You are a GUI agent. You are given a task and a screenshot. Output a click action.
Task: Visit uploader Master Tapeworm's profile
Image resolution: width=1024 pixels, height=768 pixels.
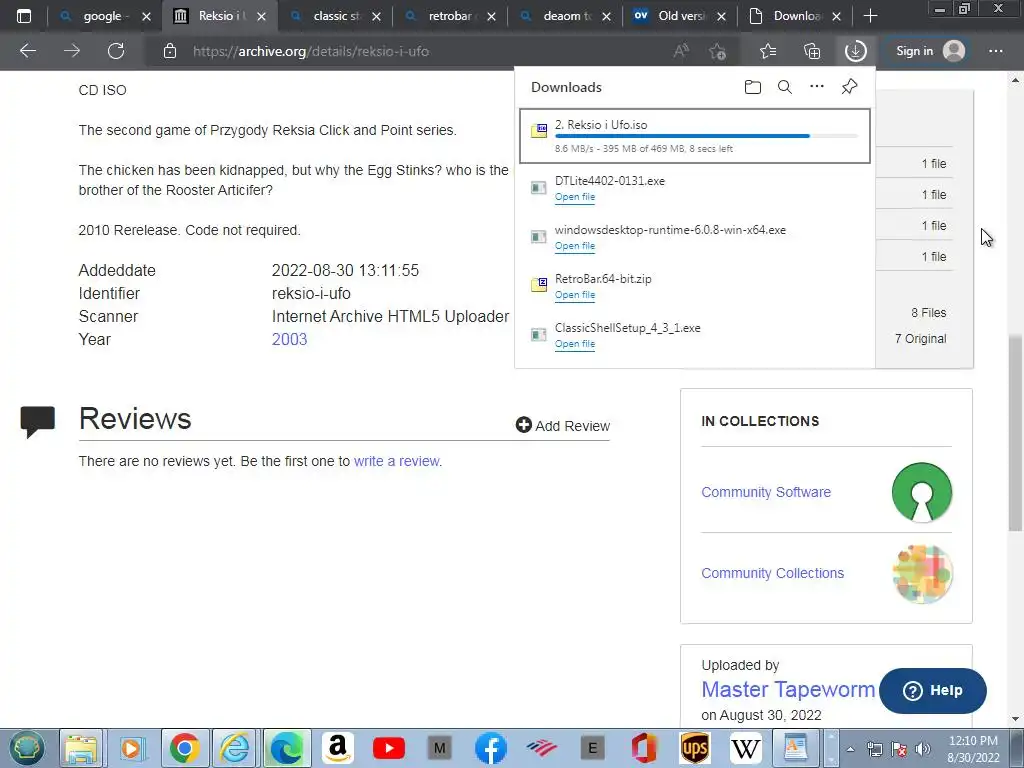[x=788, y=689]
